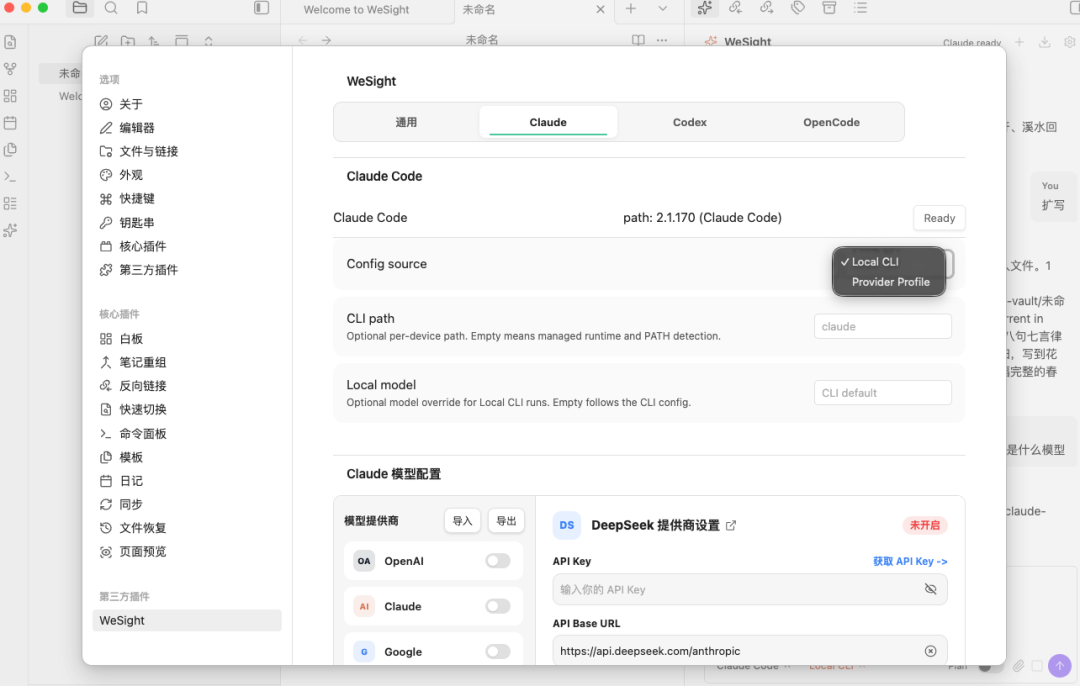Viewport: 1080px width, 686px height.
Task: Click the Local model input field
Action: click(x=882, y=393)
